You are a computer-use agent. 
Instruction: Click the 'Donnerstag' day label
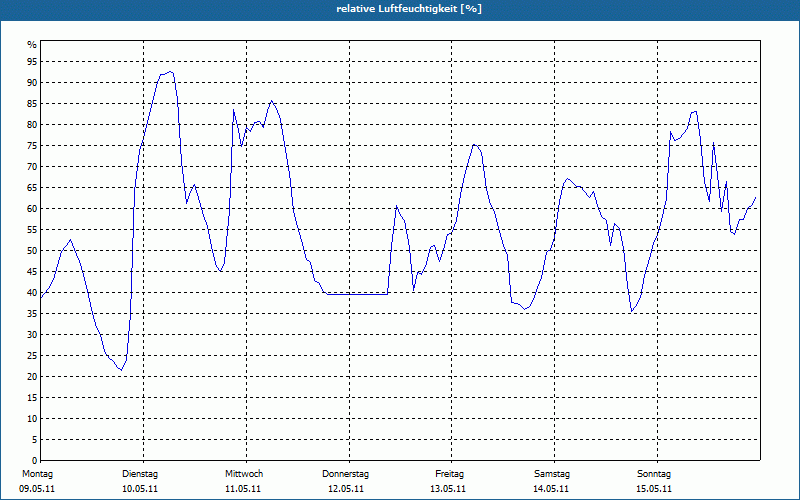345,474
